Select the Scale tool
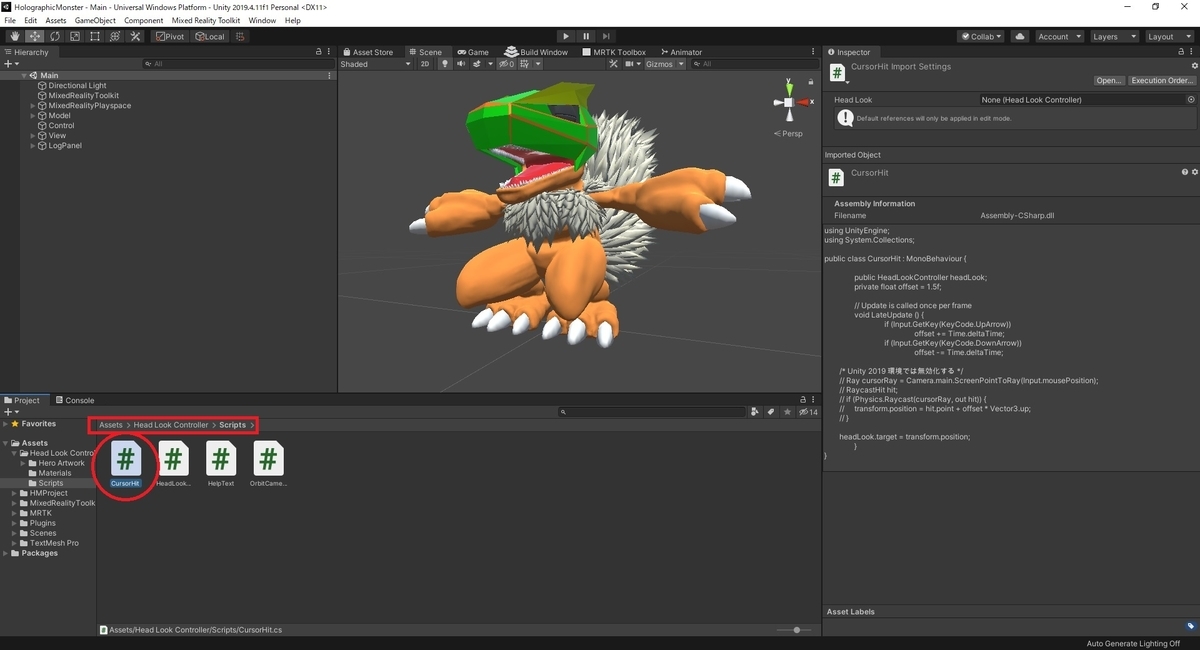This screenshot has width=1200, height=650. pyautogui.click(x=74, y=36)
